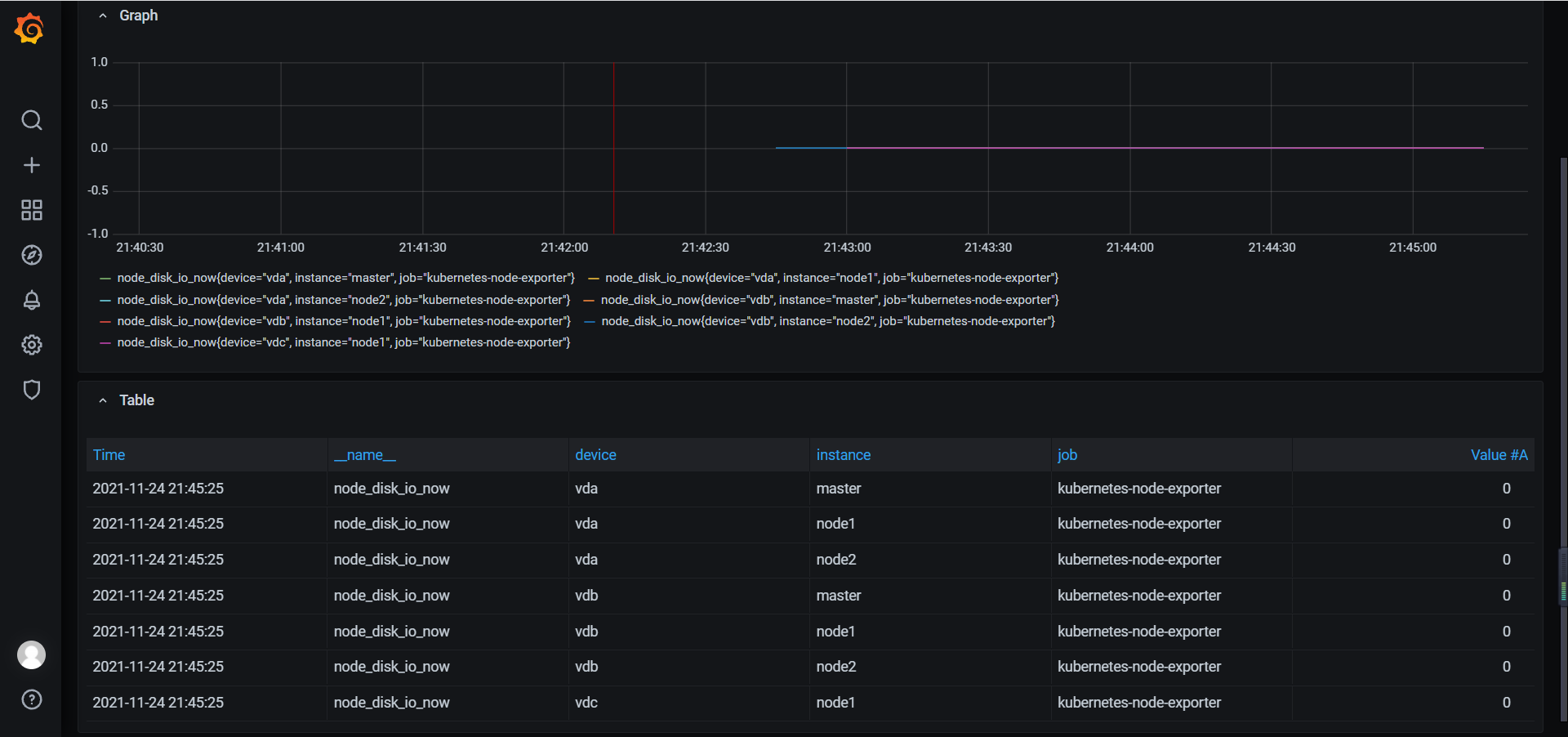The width and height of the screenshot is (1568, 737).
Task: Sort table by instance column
Action: point(844,455)
